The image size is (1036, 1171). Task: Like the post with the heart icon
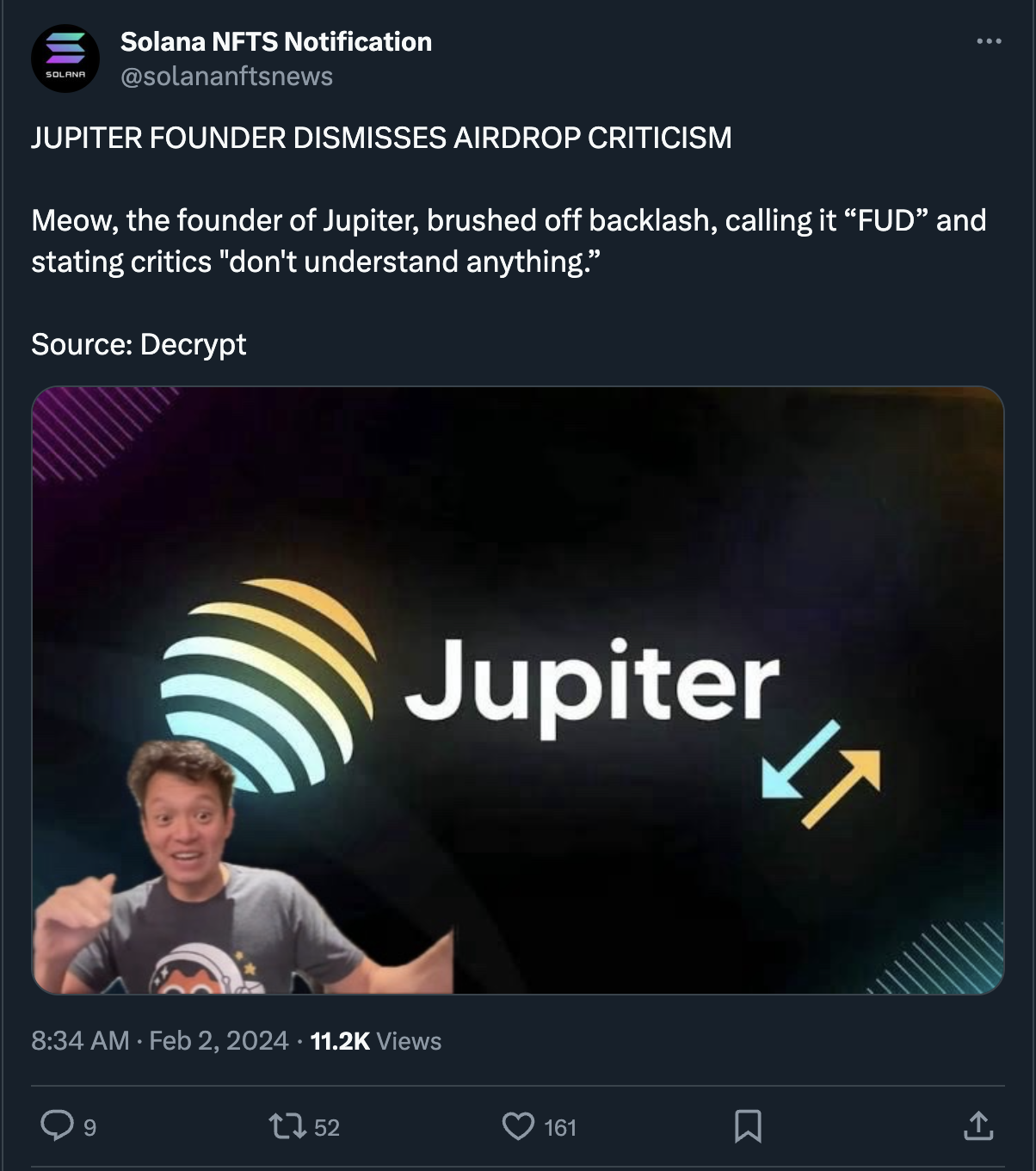coord(518,1125)
